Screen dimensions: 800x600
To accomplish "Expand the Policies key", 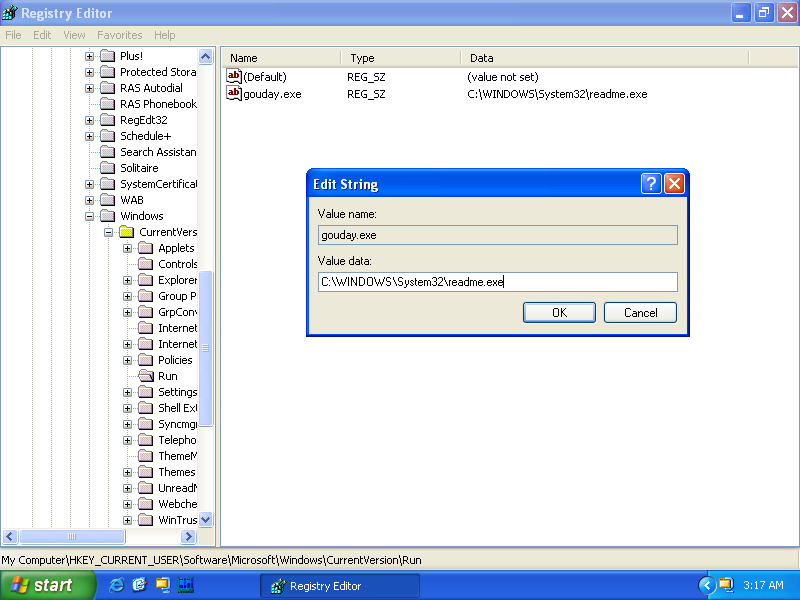I will 128,360.
